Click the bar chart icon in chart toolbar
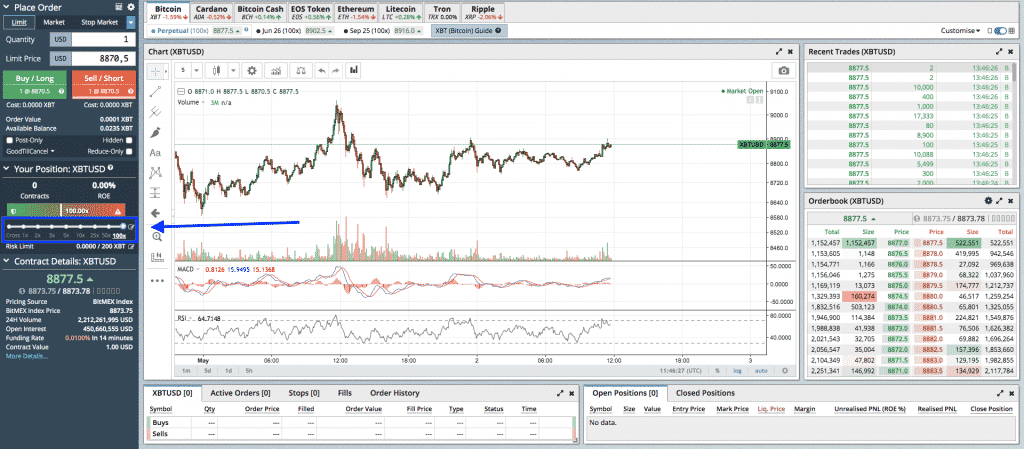1024x449 pixels. click(354, 70)
